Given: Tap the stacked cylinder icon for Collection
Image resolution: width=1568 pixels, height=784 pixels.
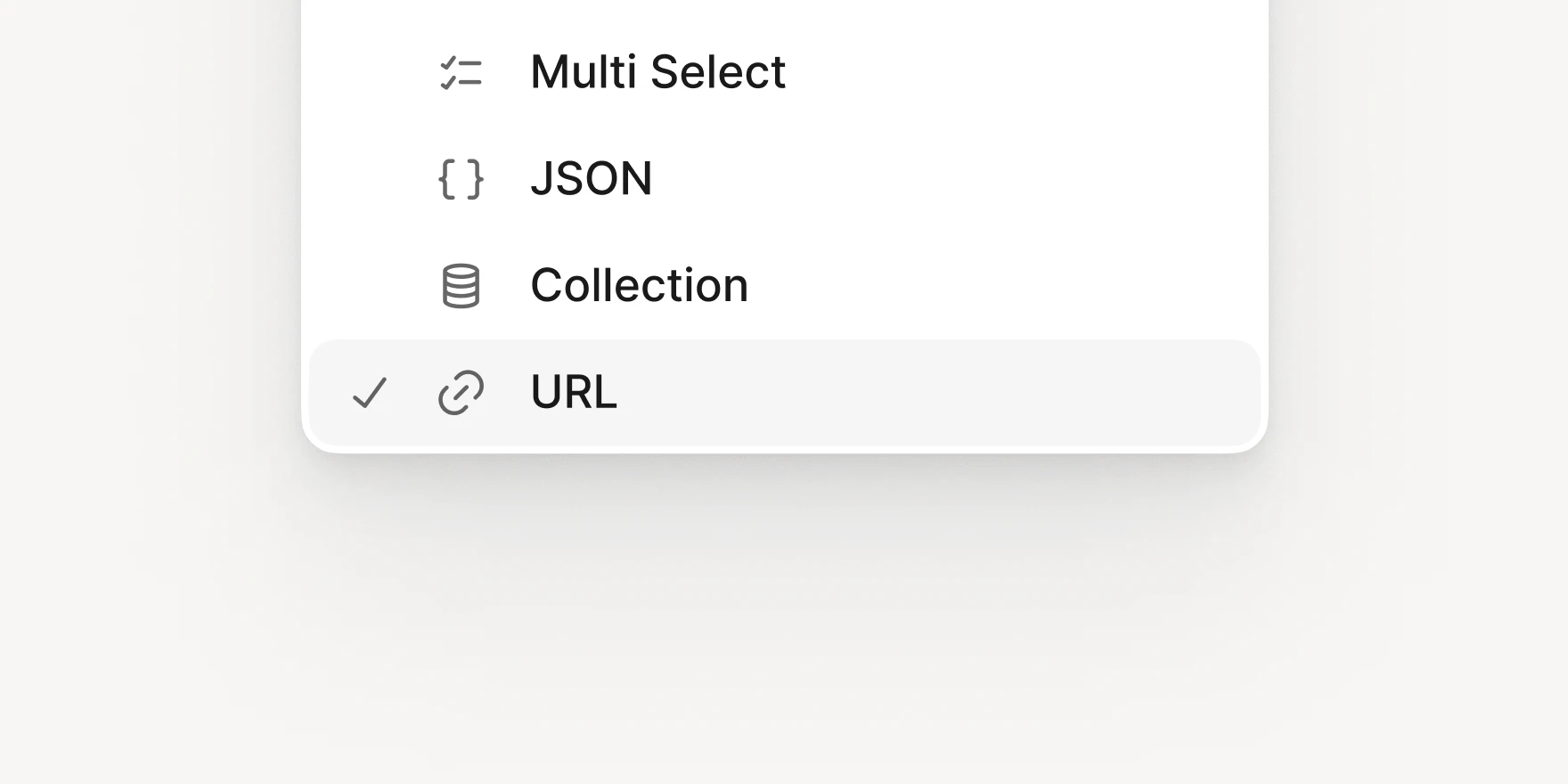Looking at the screenshot, I should pos(461,285).
